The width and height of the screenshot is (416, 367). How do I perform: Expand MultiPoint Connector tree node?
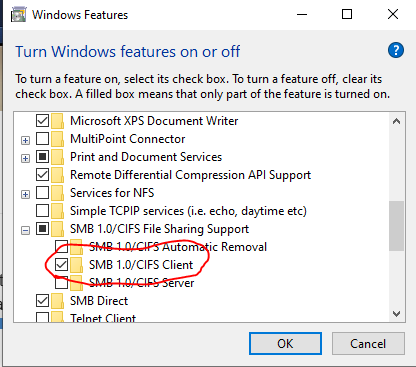25,140
